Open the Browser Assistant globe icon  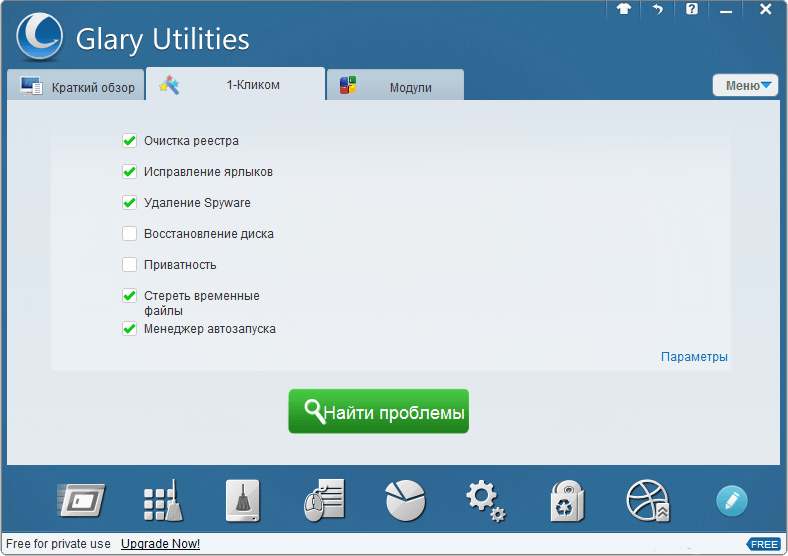(x=648, y=499)
